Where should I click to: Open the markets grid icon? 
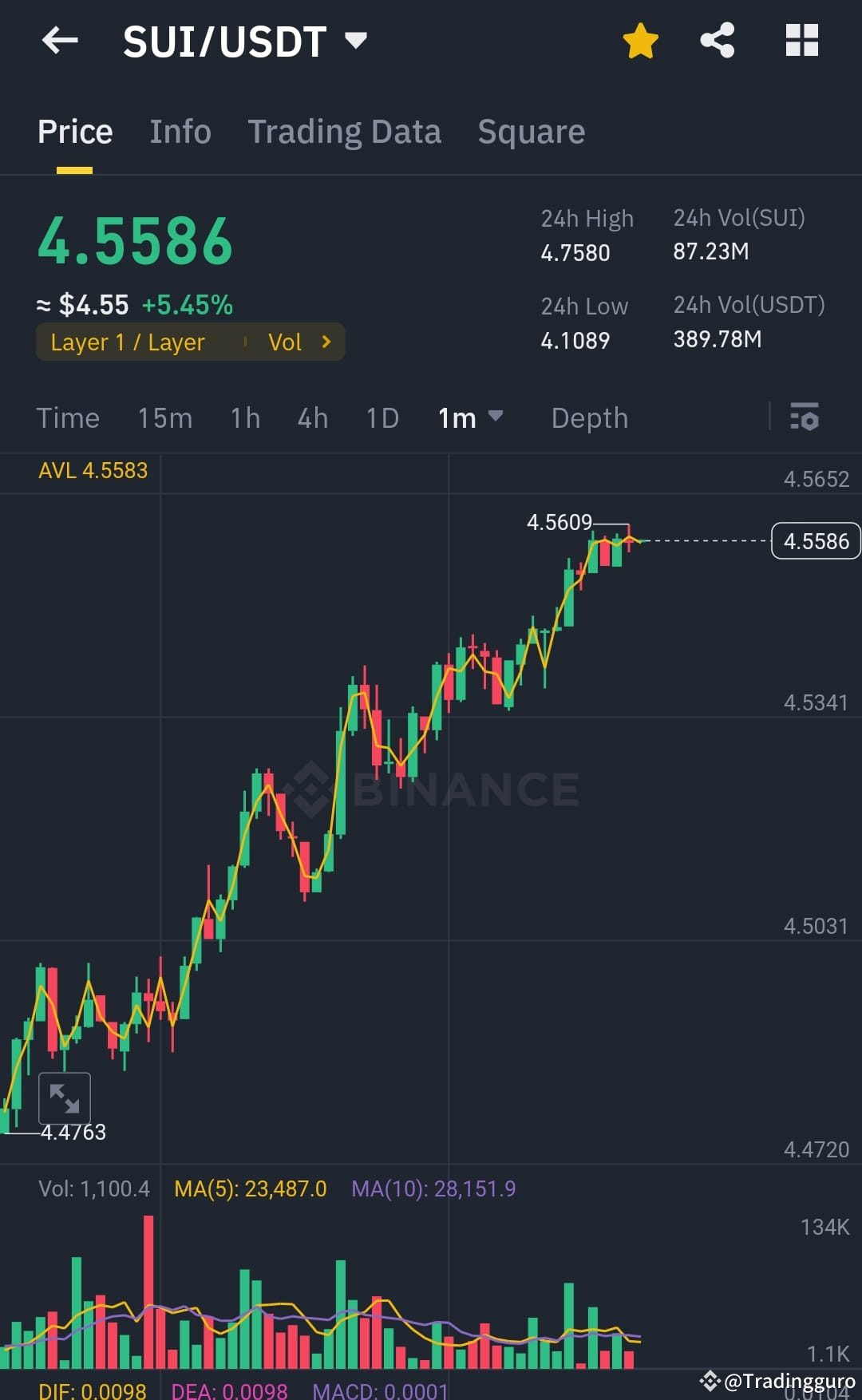pyautogui.click(x=801, y=39)
